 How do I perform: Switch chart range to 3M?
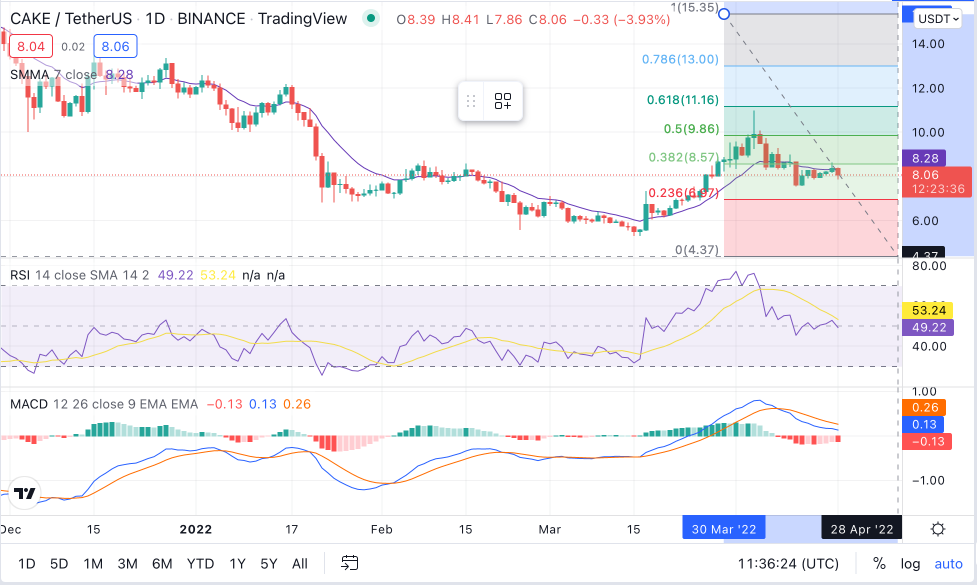(x=127, y=564)
